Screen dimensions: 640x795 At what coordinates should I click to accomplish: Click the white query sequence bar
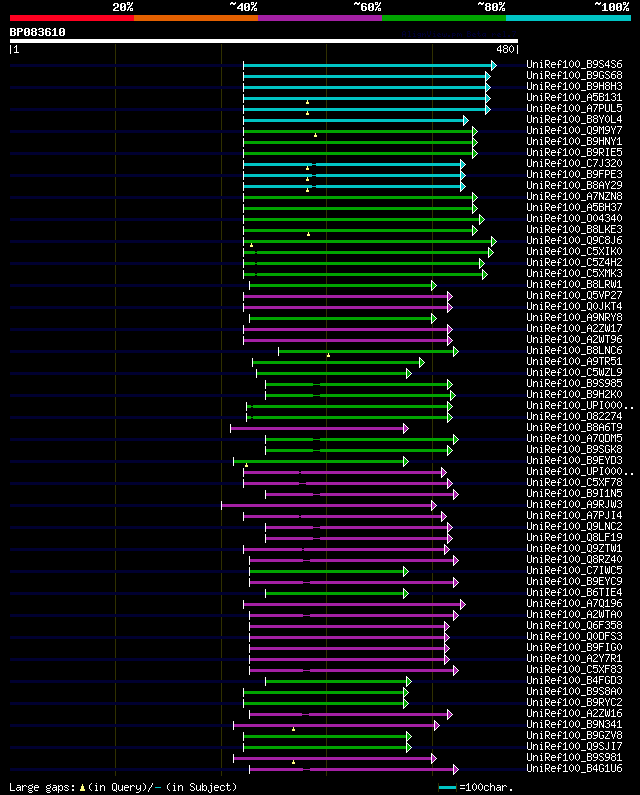[x=264, y=41]
